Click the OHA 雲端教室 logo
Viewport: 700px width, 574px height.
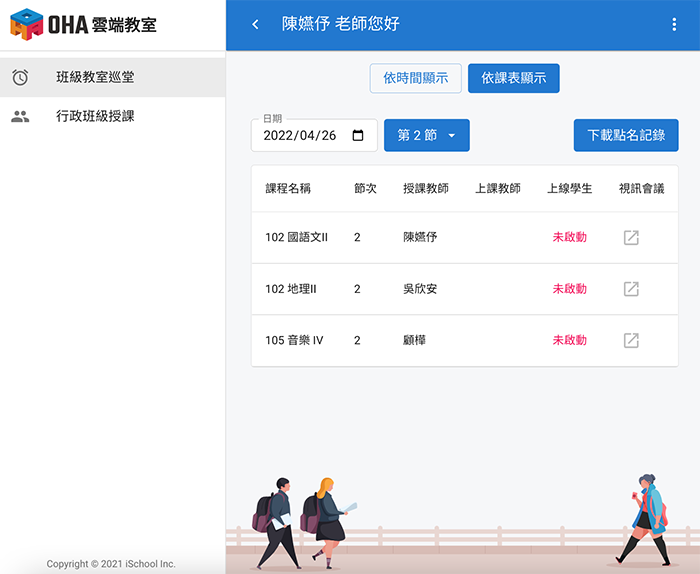84,24
